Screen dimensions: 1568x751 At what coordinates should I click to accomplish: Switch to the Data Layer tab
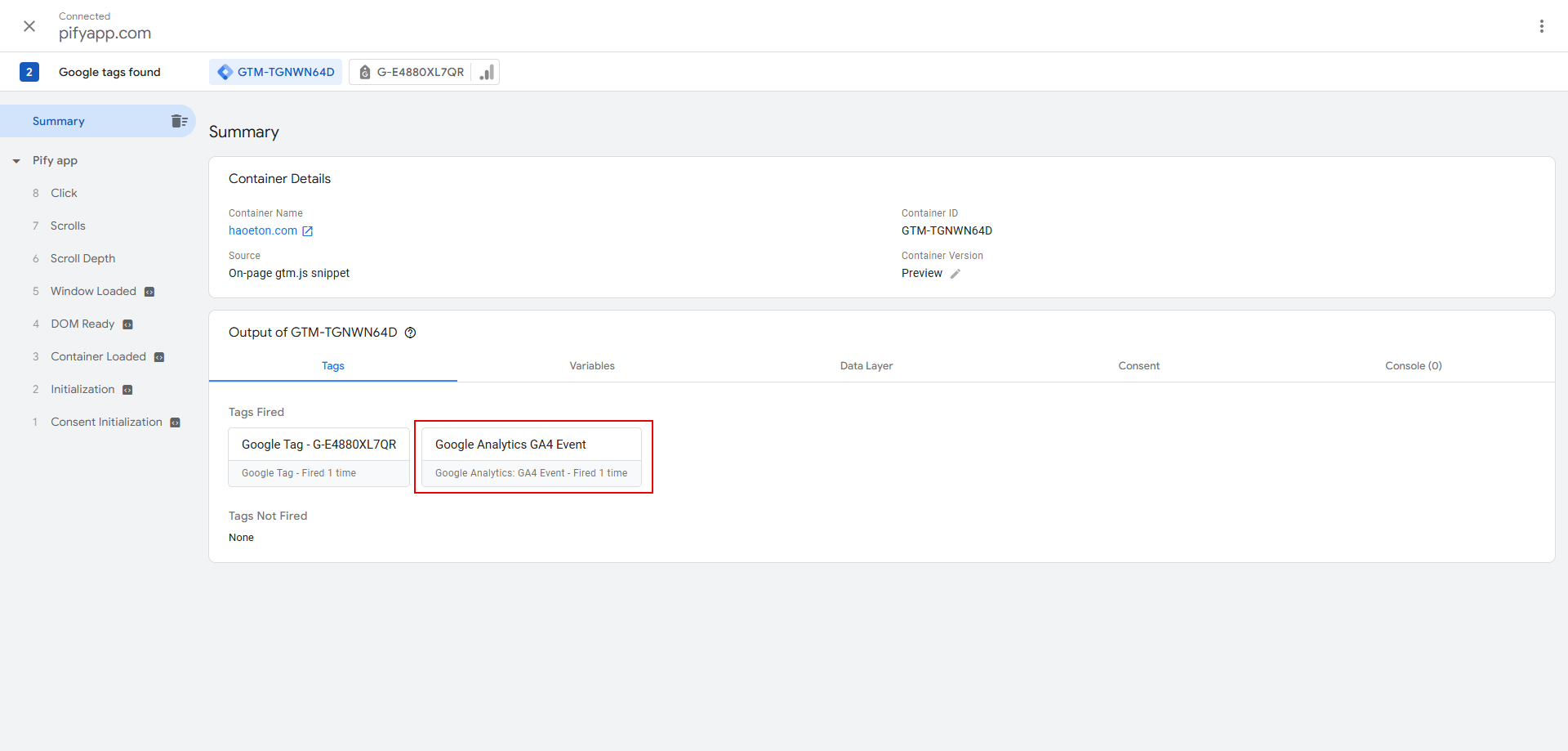[866, 365]
